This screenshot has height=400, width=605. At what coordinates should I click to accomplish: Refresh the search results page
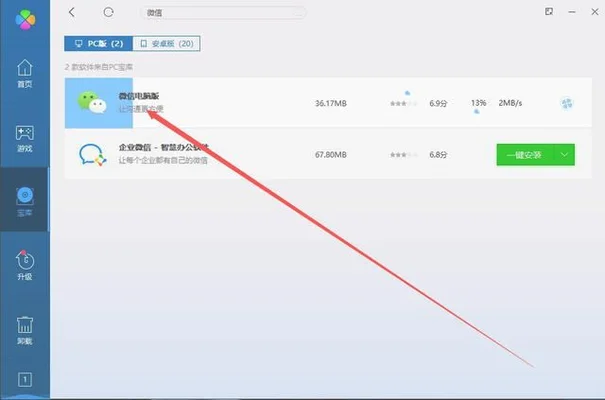[108, 12]
